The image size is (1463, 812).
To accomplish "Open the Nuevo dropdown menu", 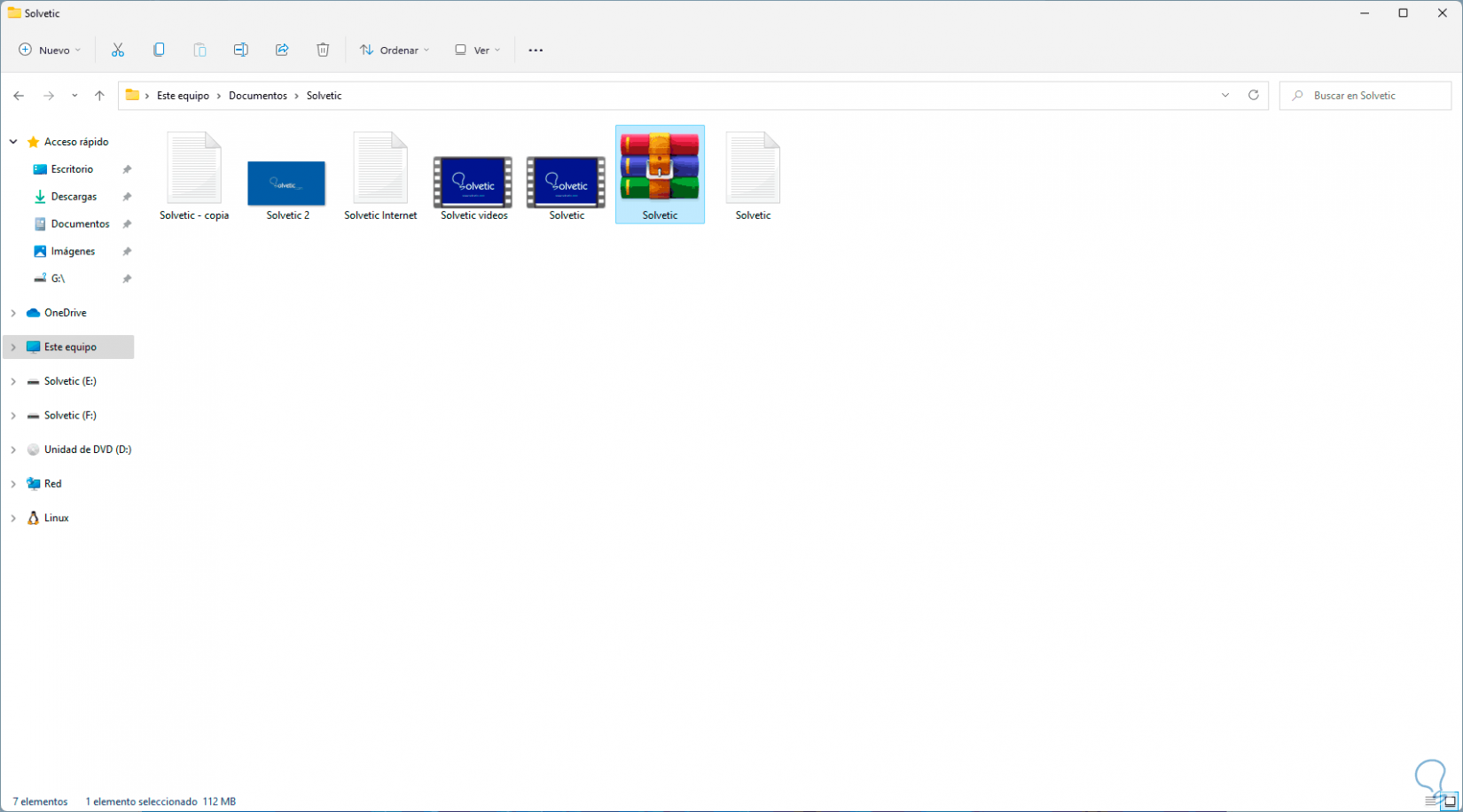I will (50, 50).
